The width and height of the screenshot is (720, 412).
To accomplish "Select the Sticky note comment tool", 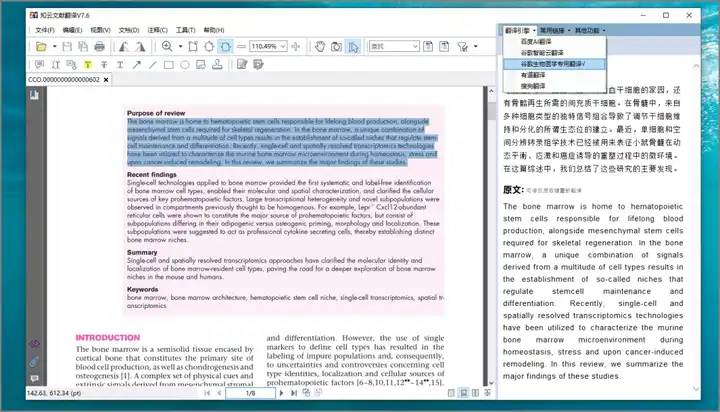I will click(39, 65).
